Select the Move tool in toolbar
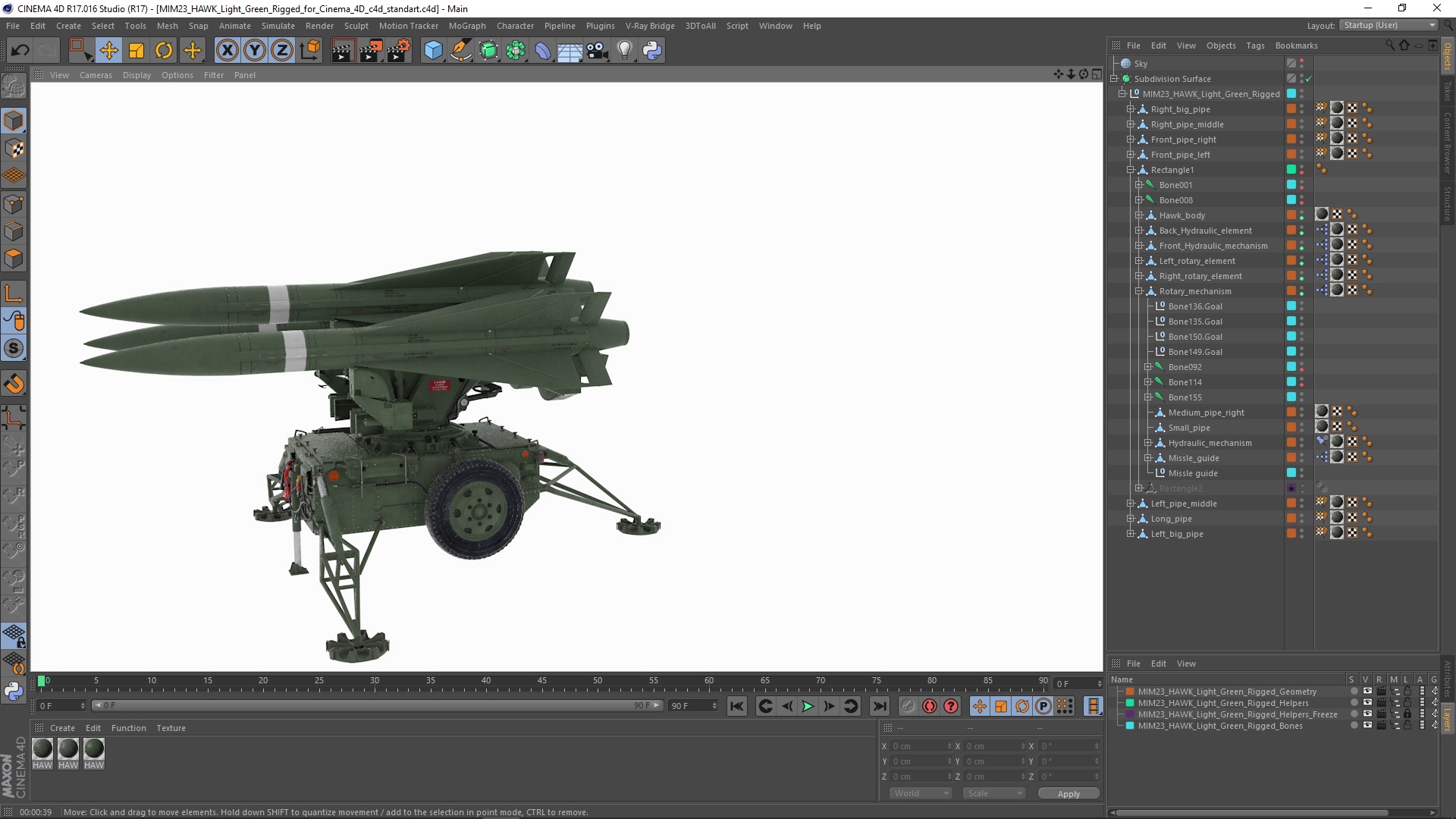The image size is (1456, 819). pos(108,51)
